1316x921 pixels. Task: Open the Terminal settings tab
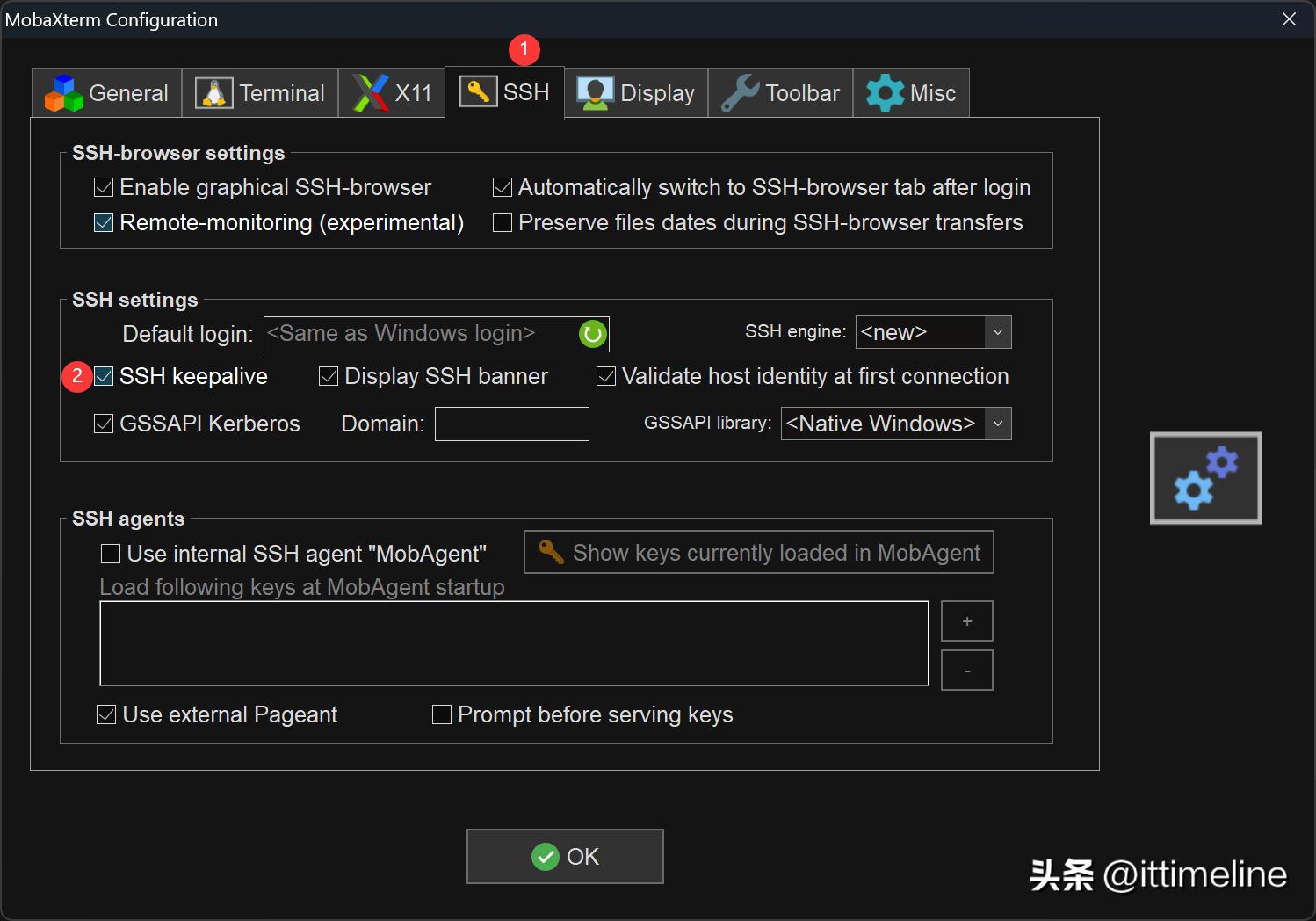click(x=261, y=93)
